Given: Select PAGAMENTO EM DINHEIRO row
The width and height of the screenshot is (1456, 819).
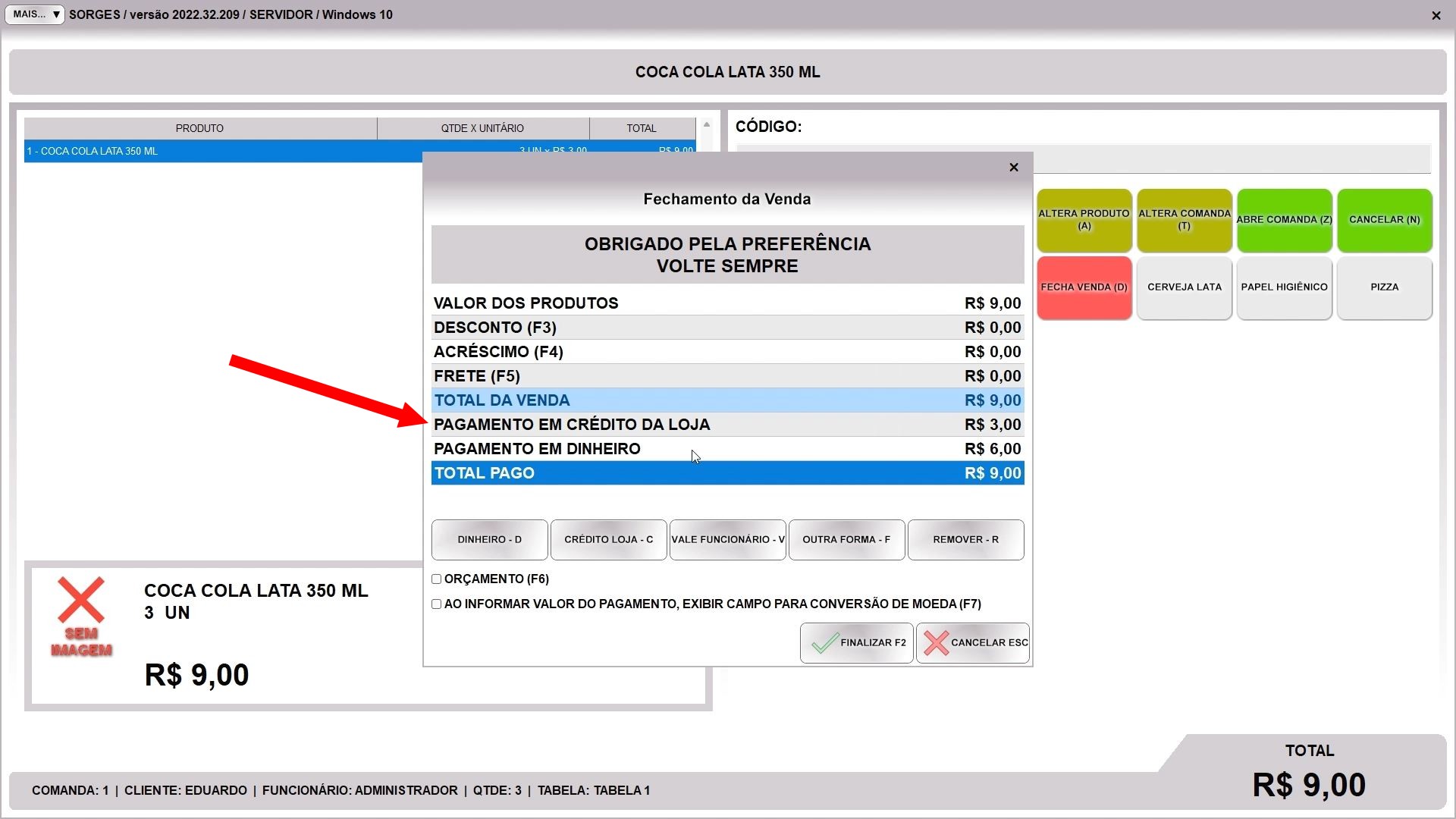Looking at the screenshot, I should click(x=728, y=449).
